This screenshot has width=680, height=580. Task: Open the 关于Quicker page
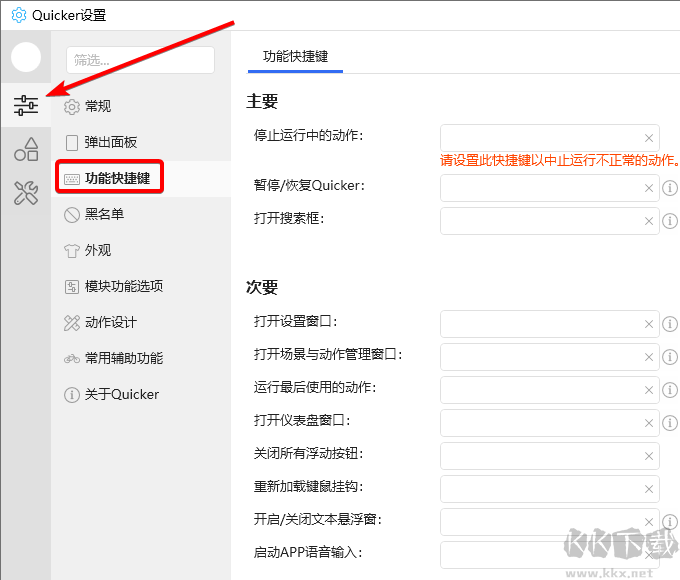pos(141,394)
